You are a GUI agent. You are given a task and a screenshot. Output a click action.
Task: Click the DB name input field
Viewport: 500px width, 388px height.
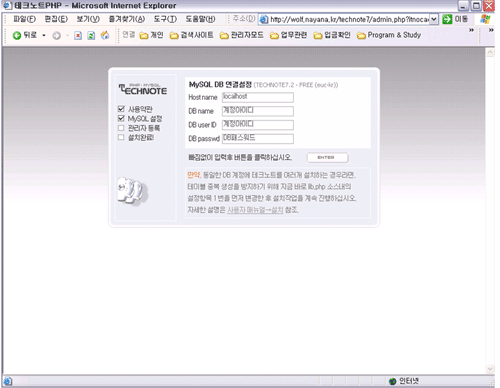click(x=258, y=111)
